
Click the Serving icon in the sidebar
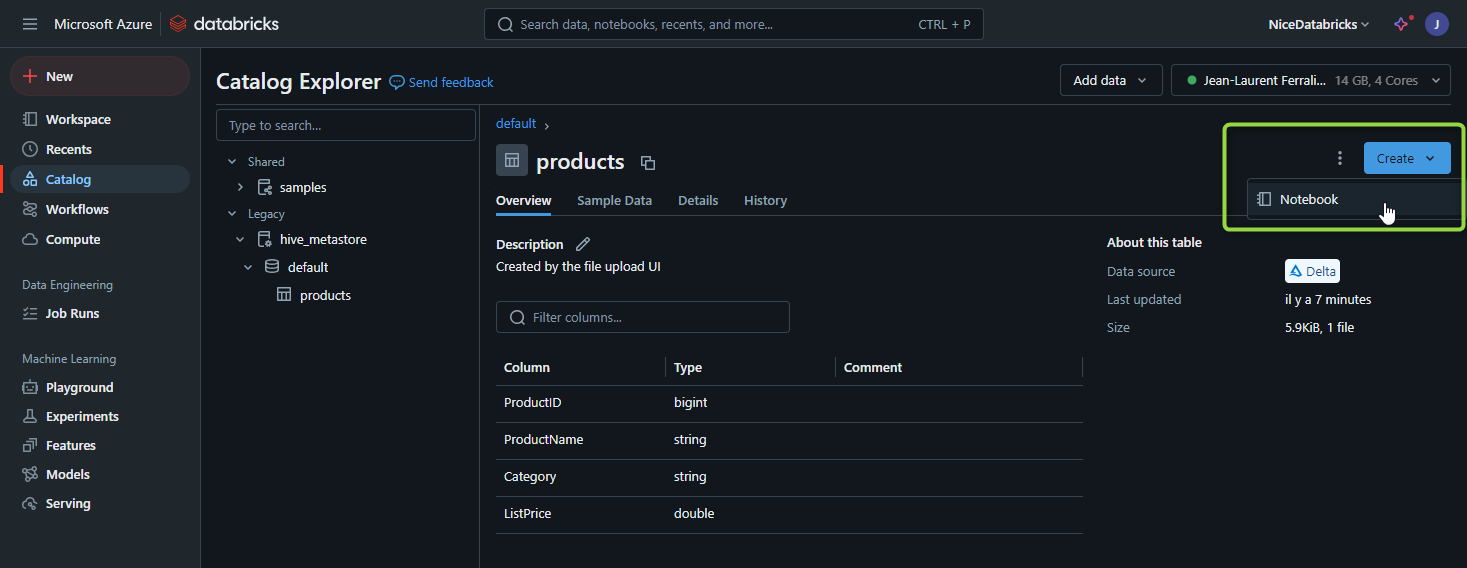click(30, 503)
